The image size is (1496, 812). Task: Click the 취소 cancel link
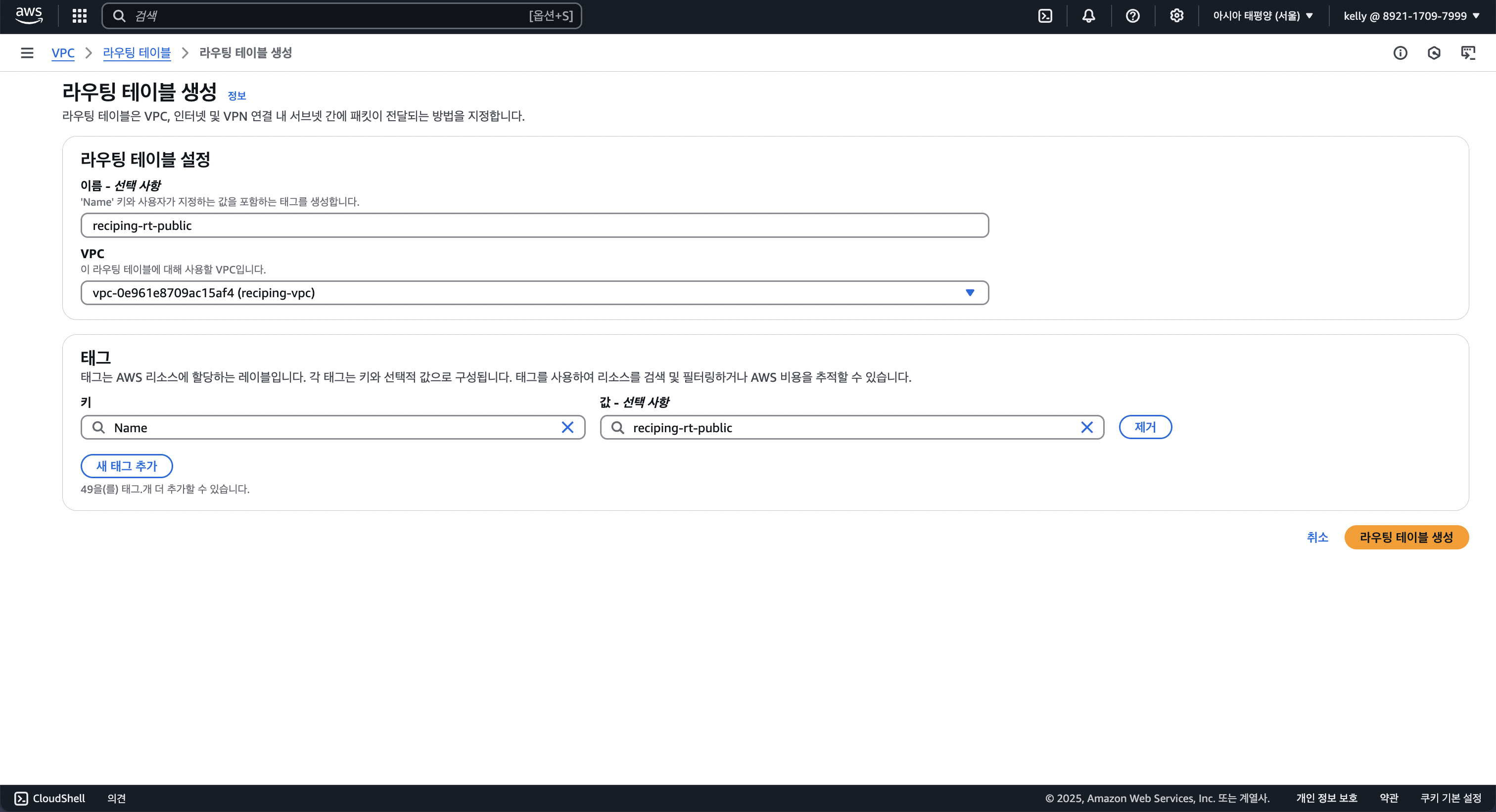click(x=1317, y=537)
